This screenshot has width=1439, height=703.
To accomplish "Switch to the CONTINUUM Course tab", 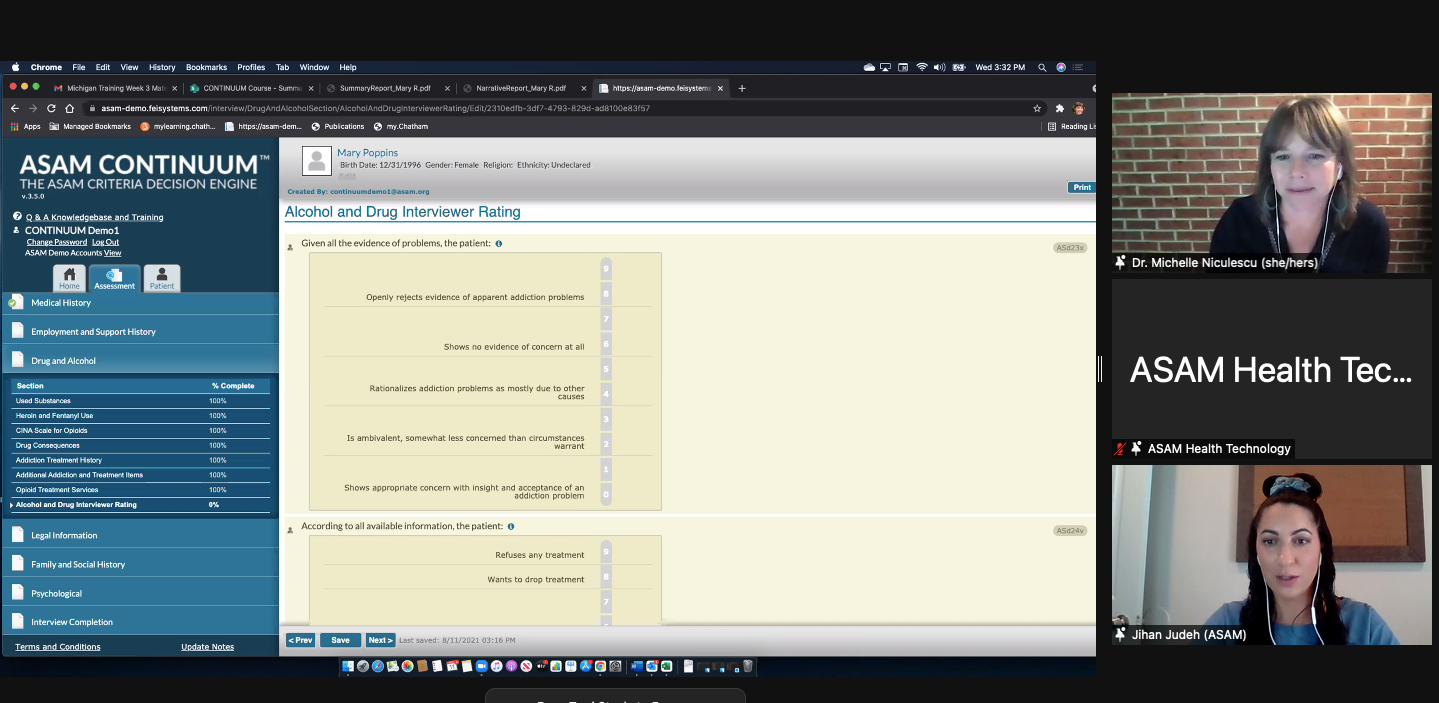I will 252,88.
